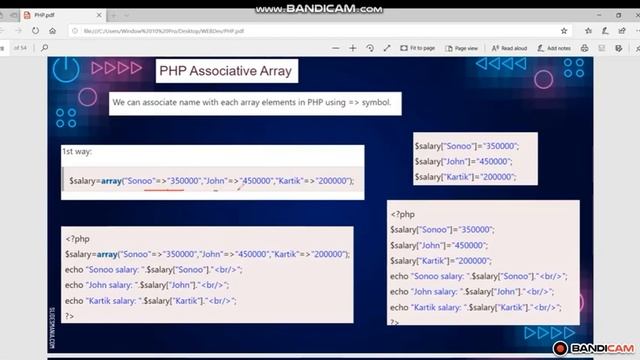Click $salary["John"]="450000" in top right box
640x360 pixels.
[463, 162]
